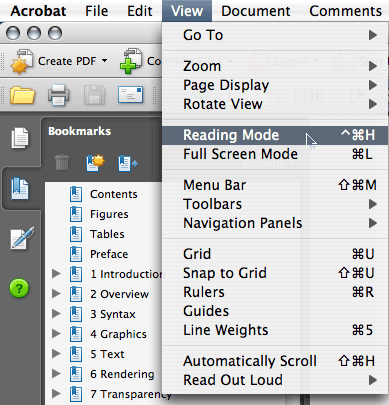Click the bookmark icon beside Tables
This screenshot has height=405, width=389.
76,234
